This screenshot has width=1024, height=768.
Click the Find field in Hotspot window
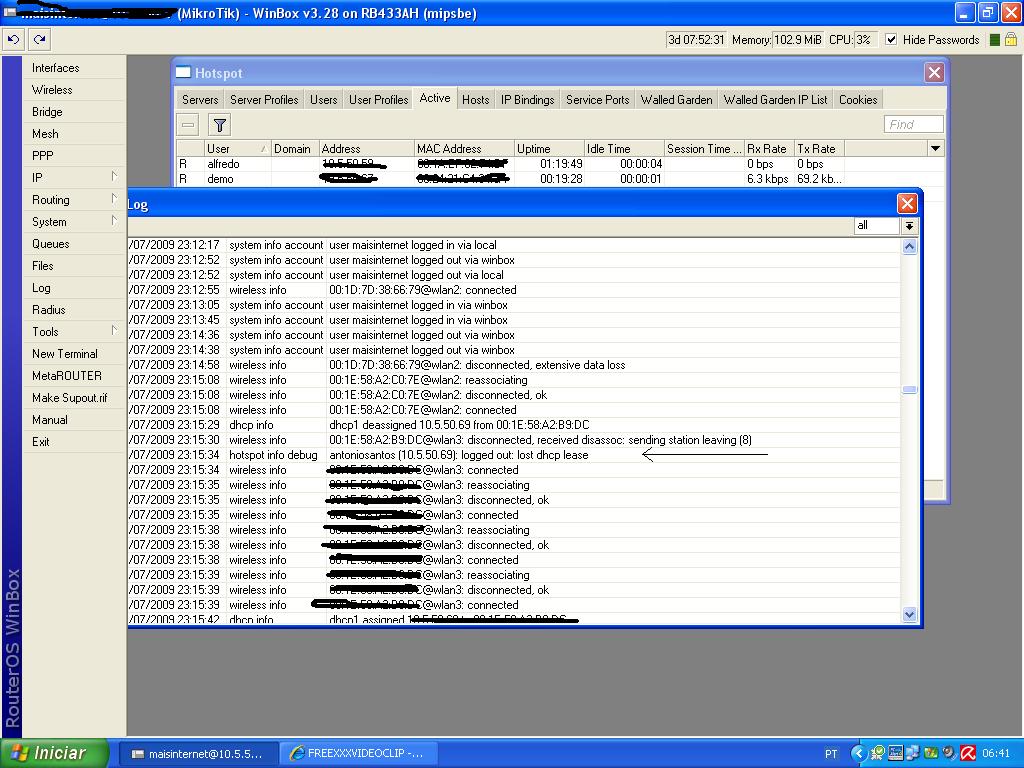tap(913, 124)
